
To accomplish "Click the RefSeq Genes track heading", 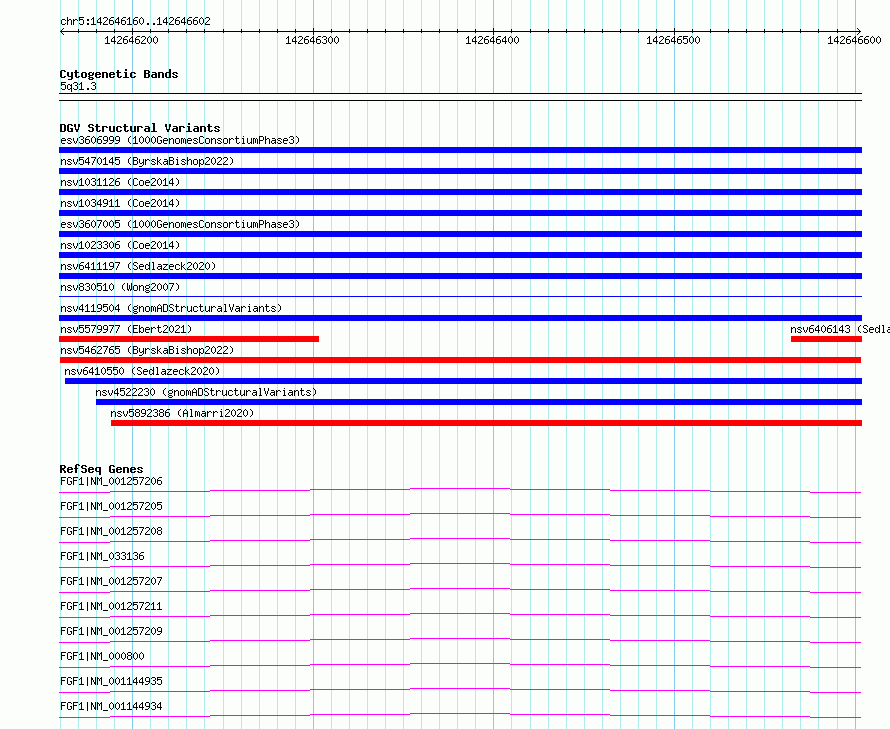I will [101, 469].
